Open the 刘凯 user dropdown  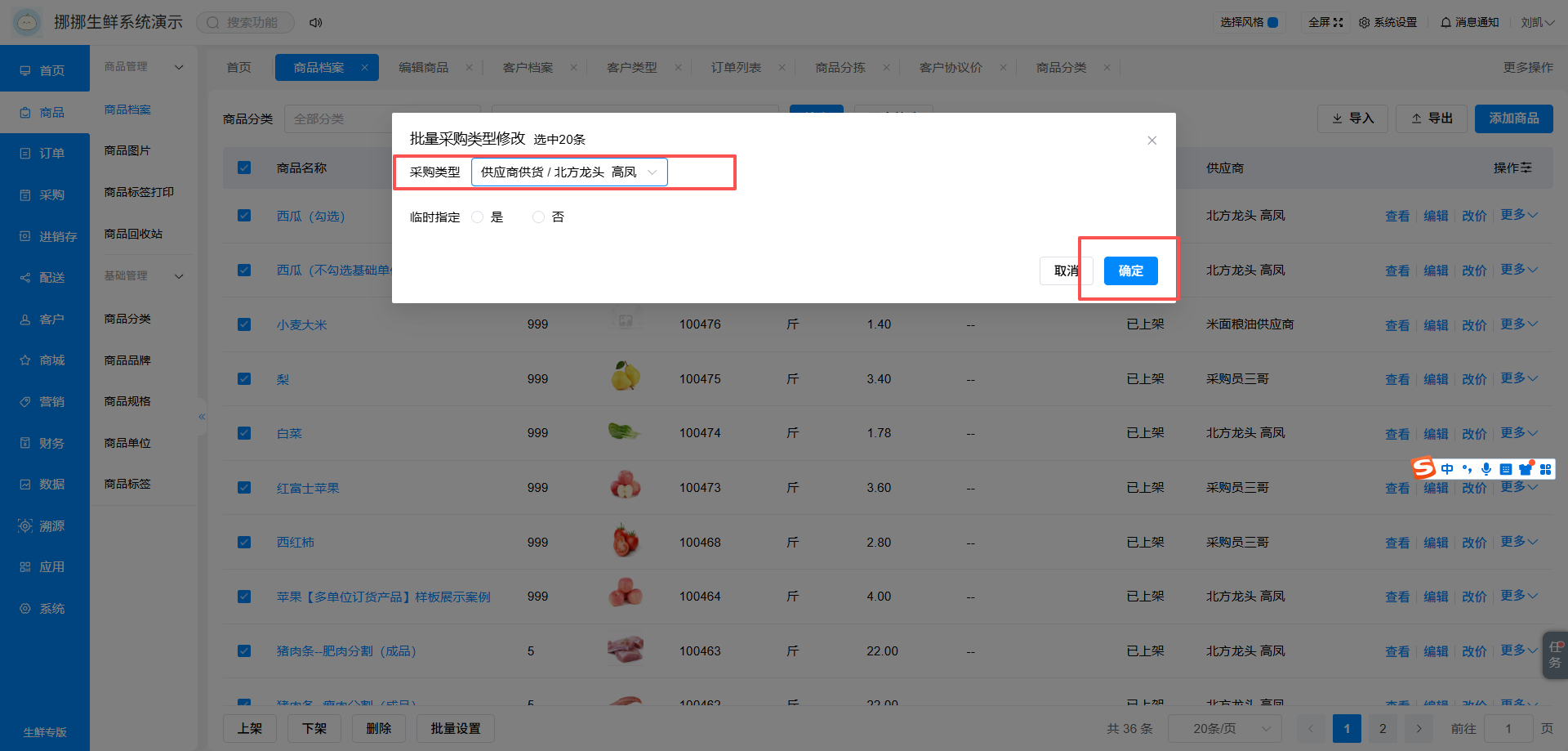(x=1537, y=23)
